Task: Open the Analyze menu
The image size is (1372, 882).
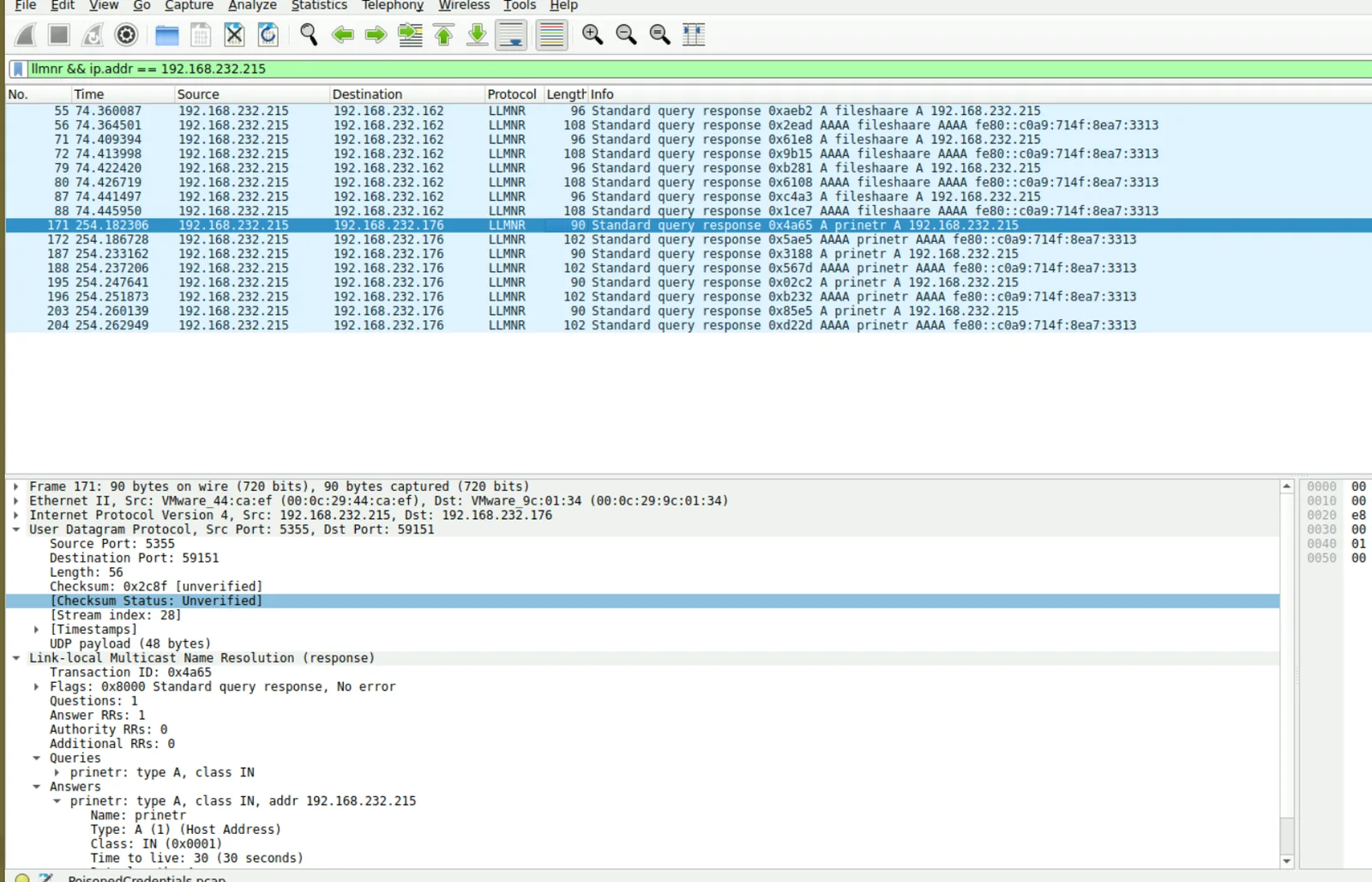Action: point(252,5)
